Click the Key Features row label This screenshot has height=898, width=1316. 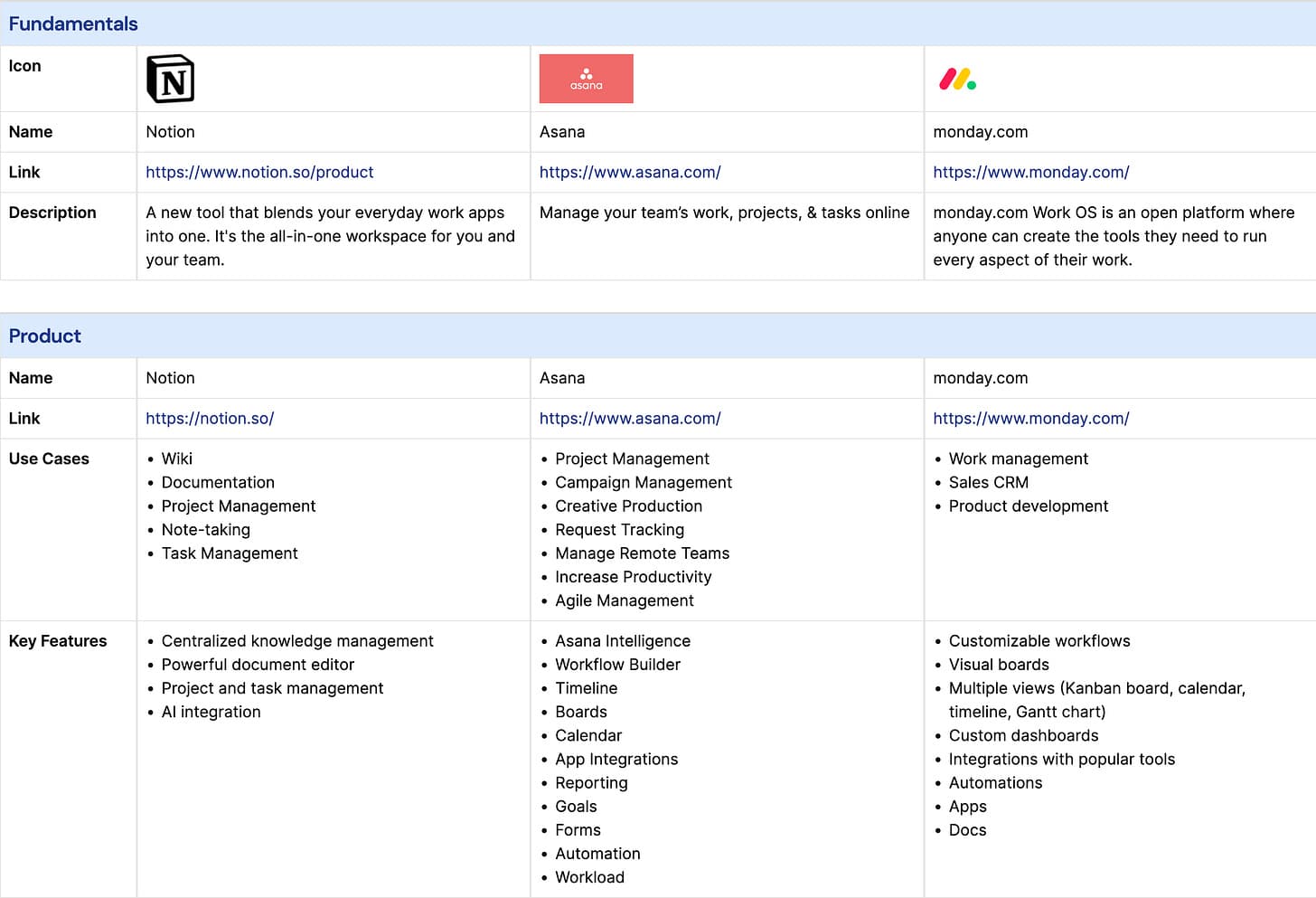point(58,641)
